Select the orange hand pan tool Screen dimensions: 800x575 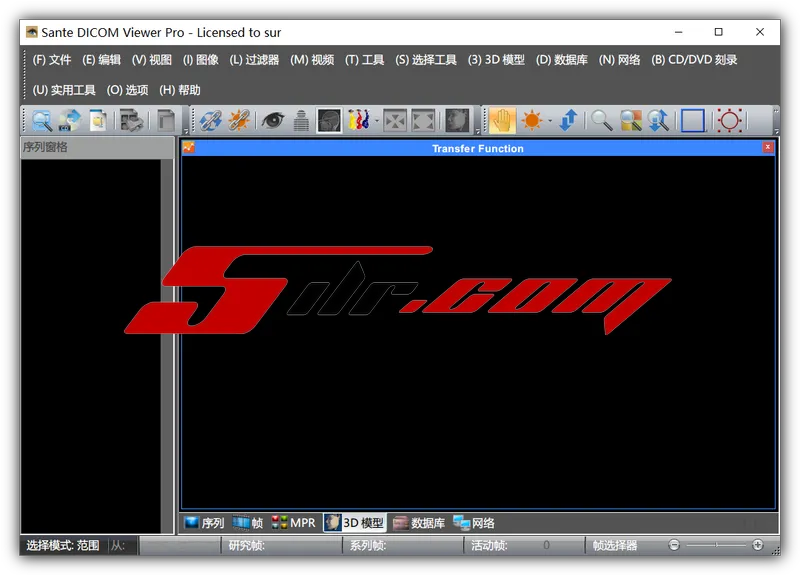point(502,120)
